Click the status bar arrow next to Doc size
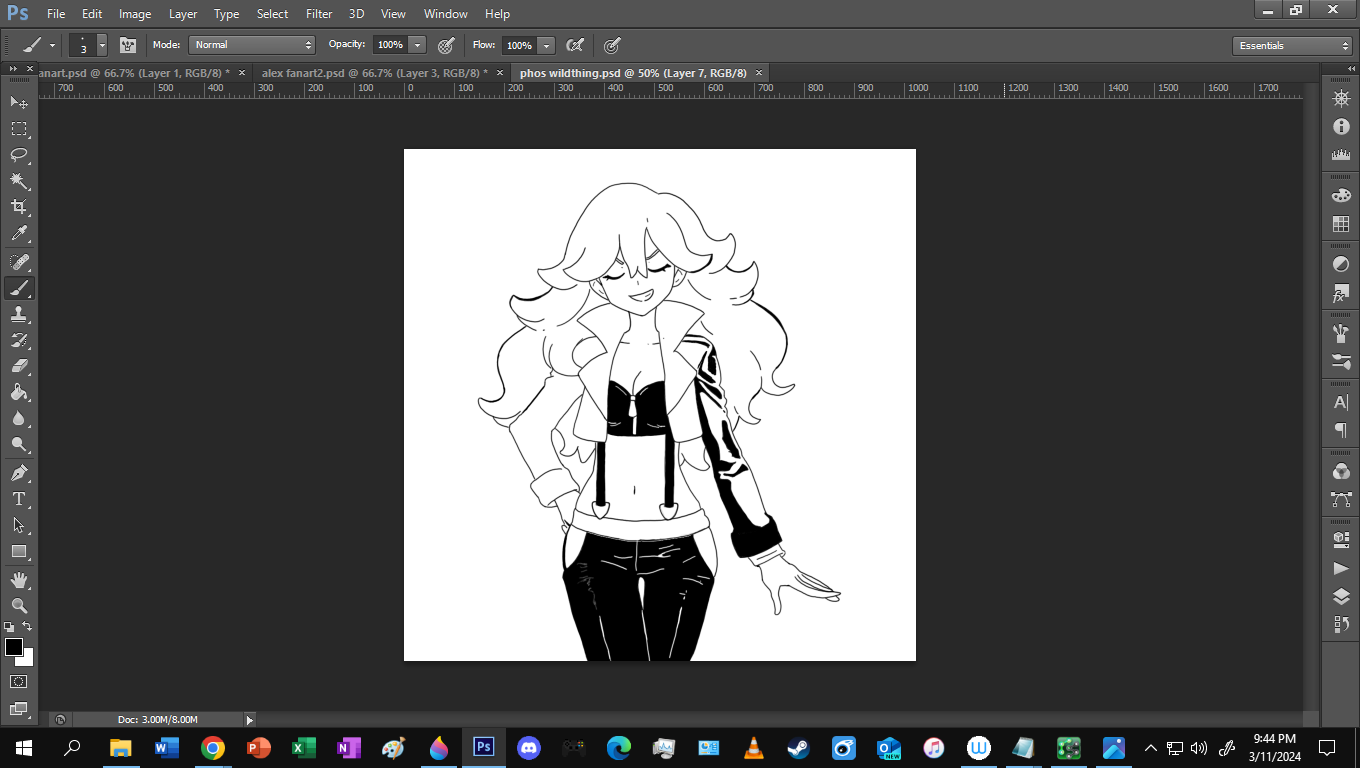 [250, 719]
